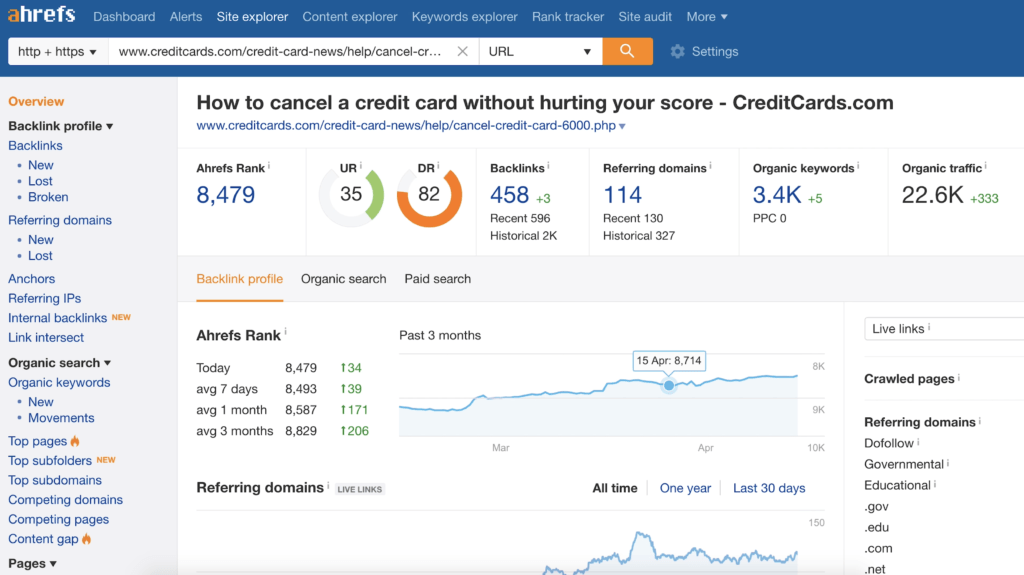
Task: Open Broken backlinks in the sidebar
Action: (48, 197)
